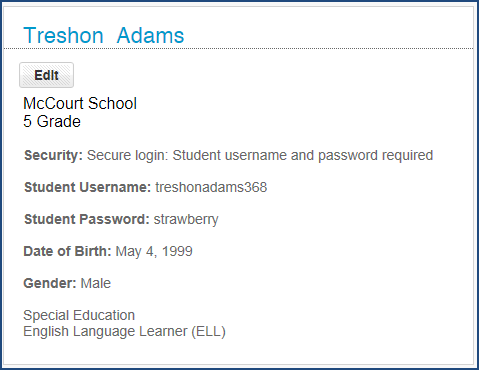Click the Edit button
479x370 pixels.
point(46,75)
